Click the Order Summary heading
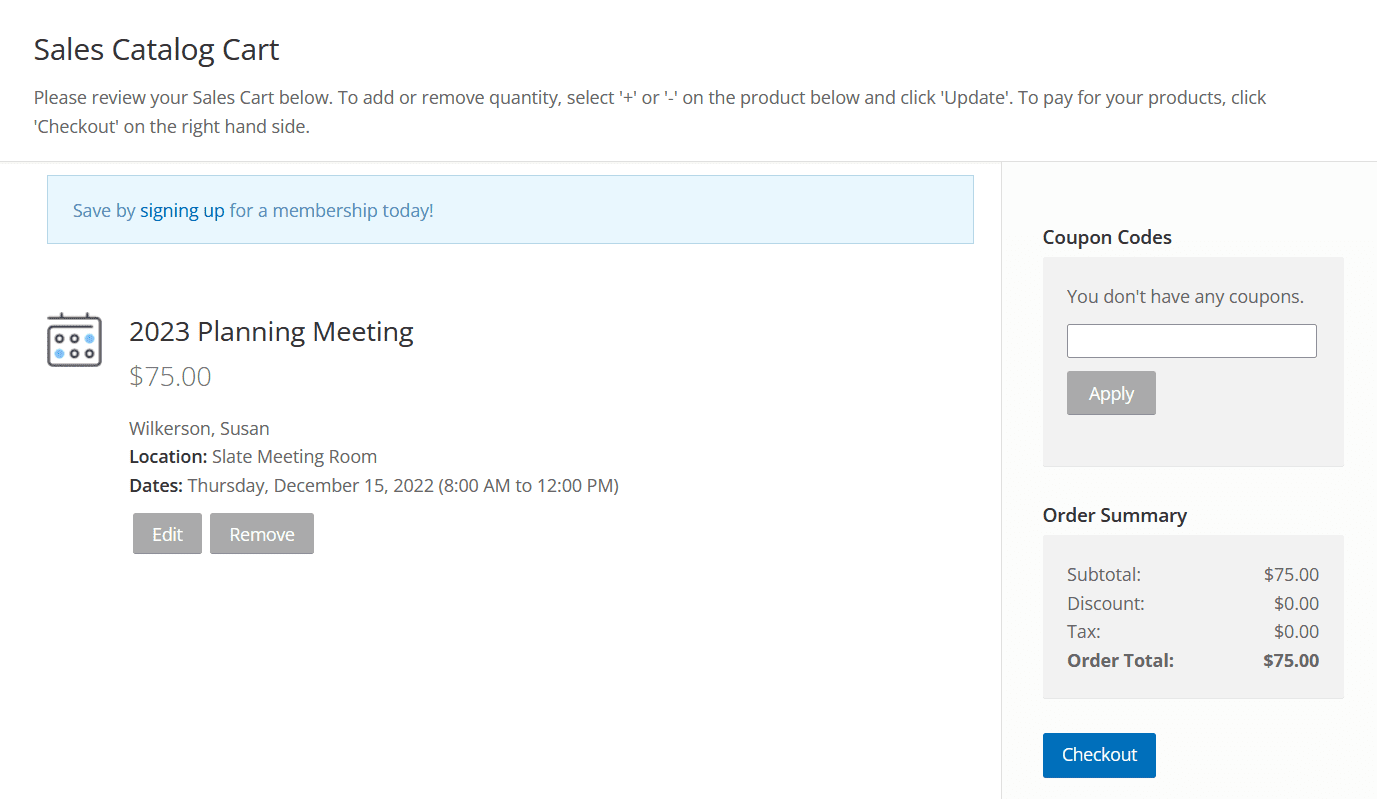 pos(1114,515)
